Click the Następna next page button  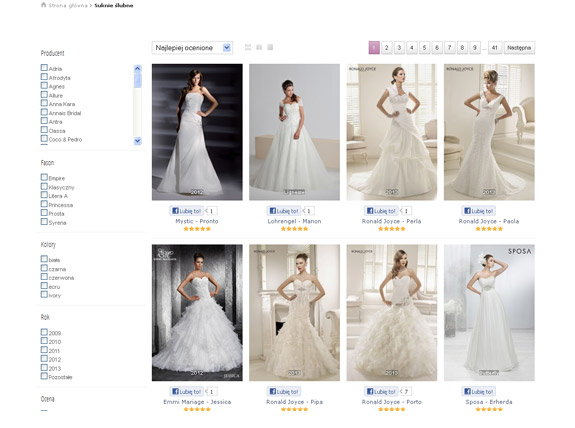coord(519,48)
